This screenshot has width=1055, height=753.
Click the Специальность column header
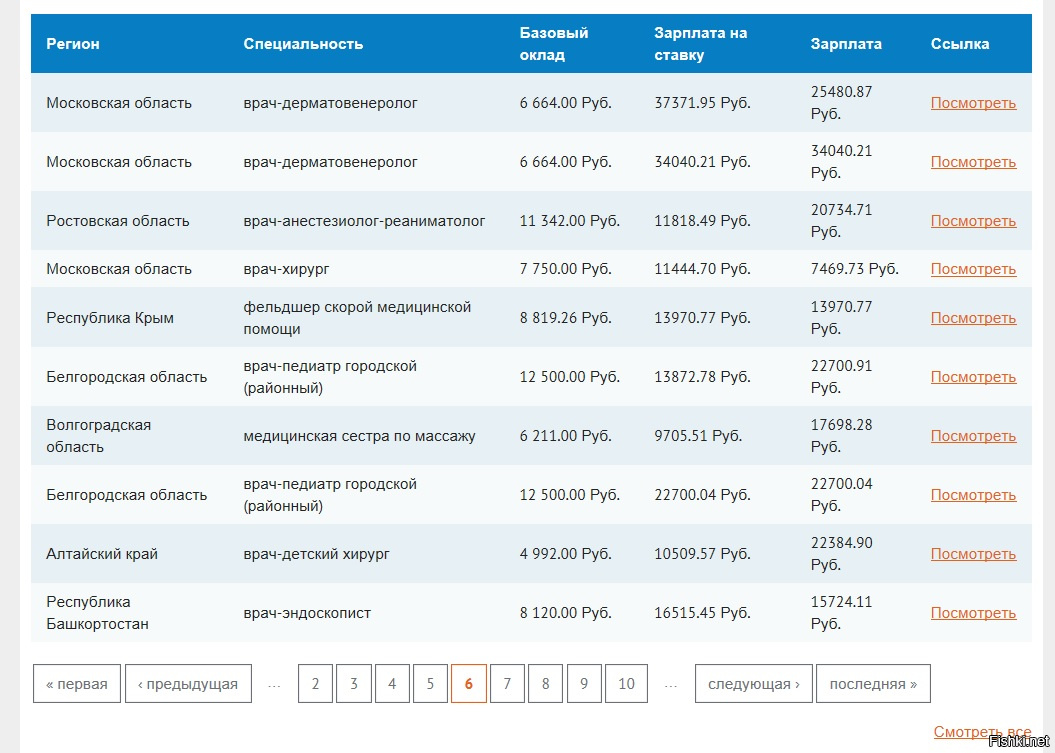point(303,44)
